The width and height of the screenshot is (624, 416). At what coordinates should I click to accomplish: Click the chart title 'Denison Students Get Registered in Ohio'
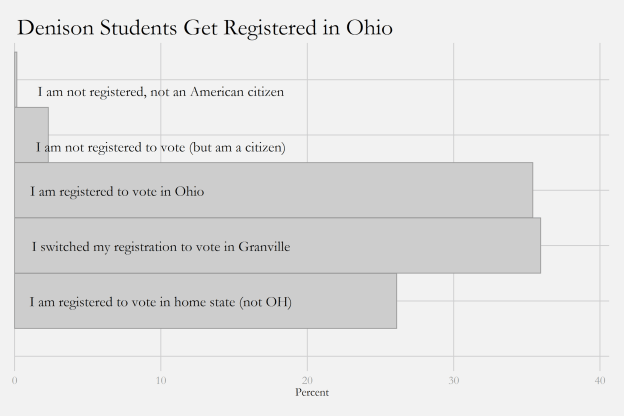pyautogui.click(x=205, y=28)
